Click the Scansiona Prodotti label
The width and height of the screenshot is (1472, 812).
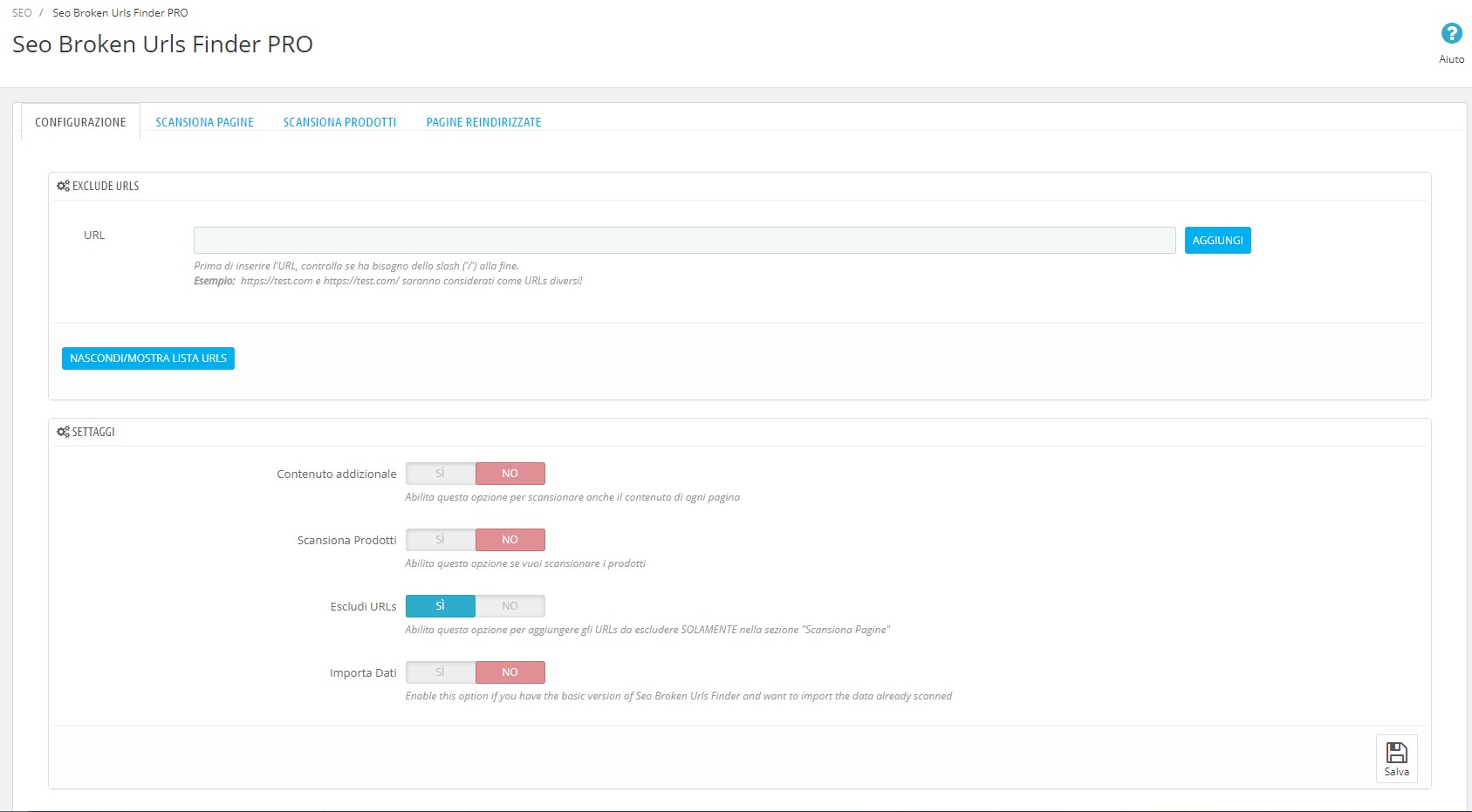coord(346,541)
